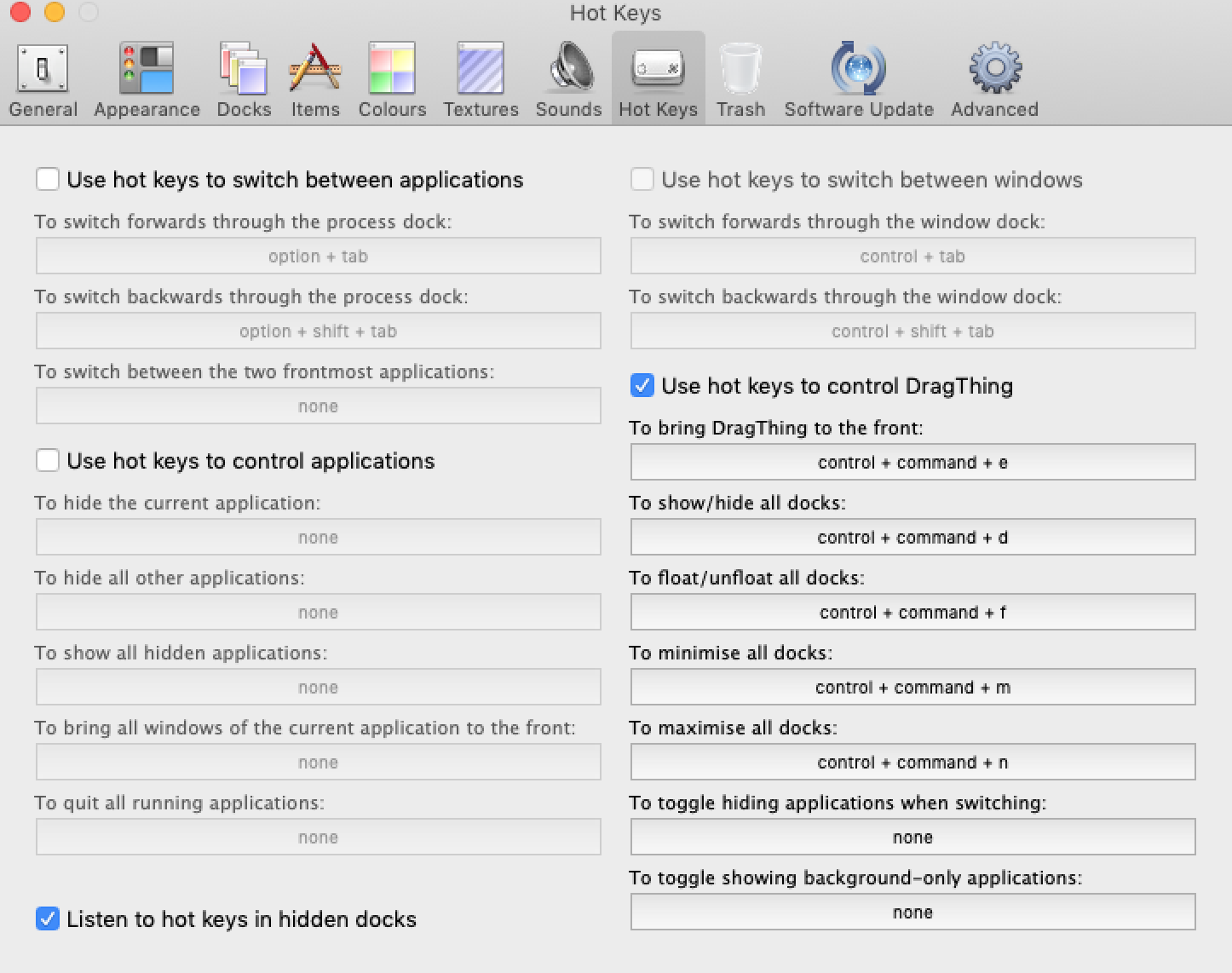Open the General preferences pane
This screenshot has height=973, width=1232.
click(x=43, y=80)
